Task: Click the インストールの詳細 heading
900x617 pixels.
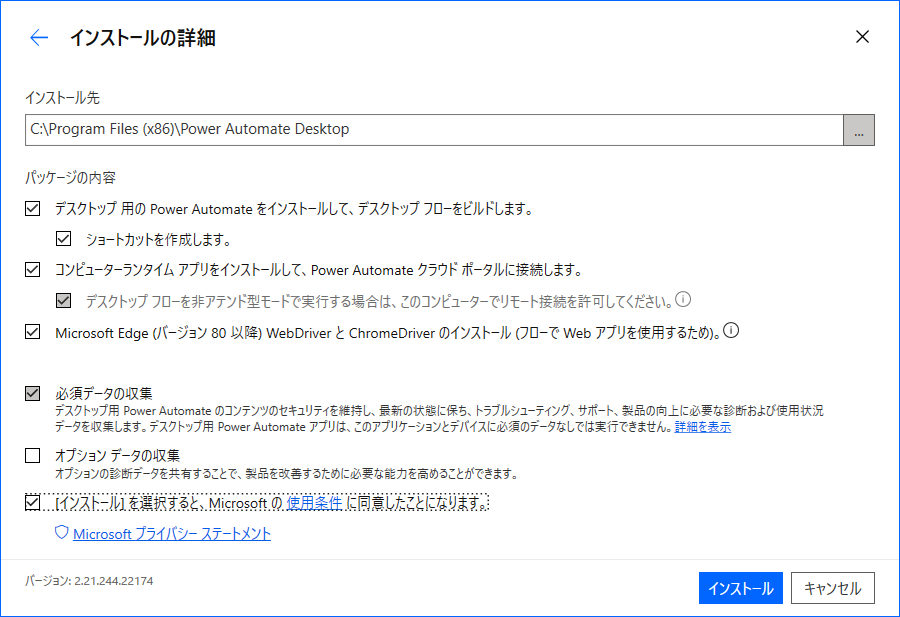Action: (x=142, y=38)
